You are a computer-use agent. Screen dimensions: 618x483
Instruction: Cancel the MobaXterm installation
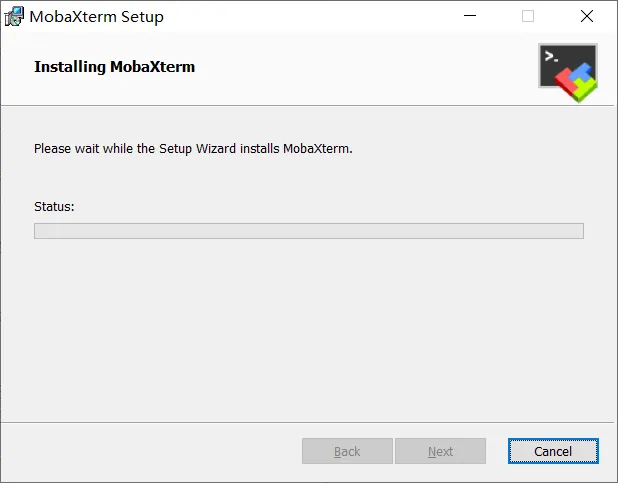click(x=553, y=451)
